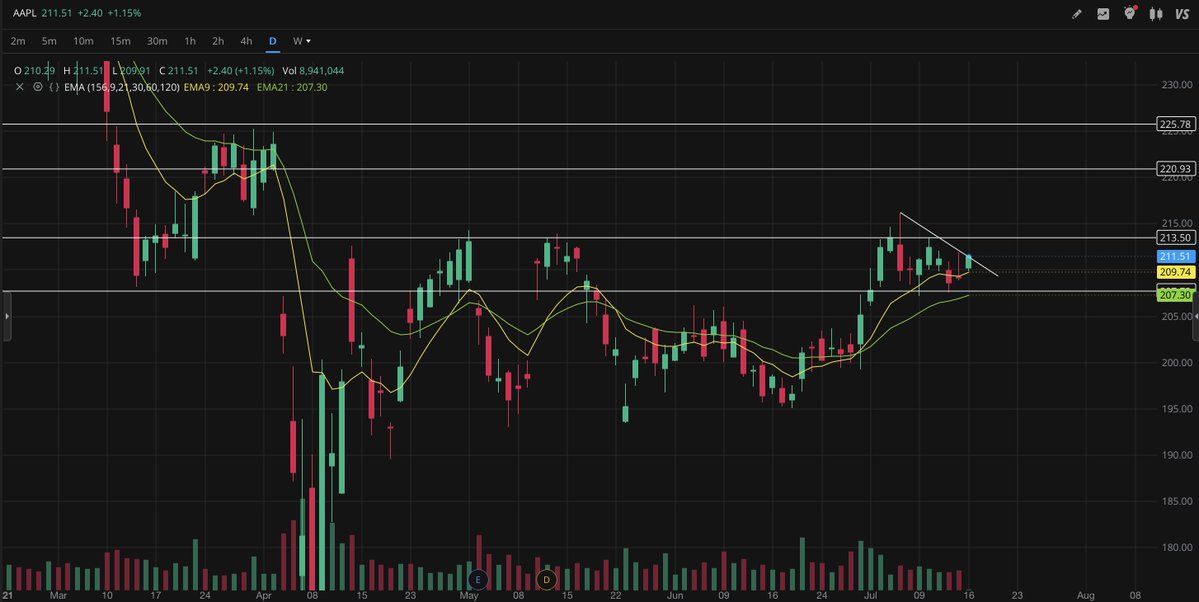Expand the right side panel handle
The image size is (1199, 602).
[1194, 316]
